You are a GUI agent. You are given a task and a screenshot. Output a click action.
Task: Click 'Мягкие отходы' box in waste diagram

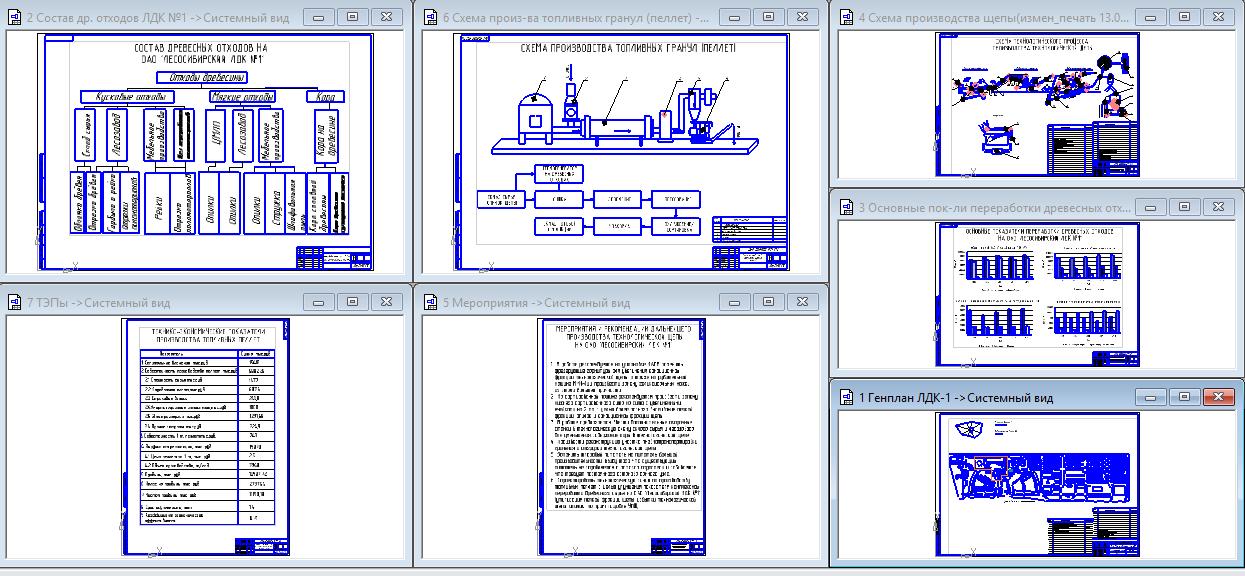pyautogui.click(x=242, y=97)
